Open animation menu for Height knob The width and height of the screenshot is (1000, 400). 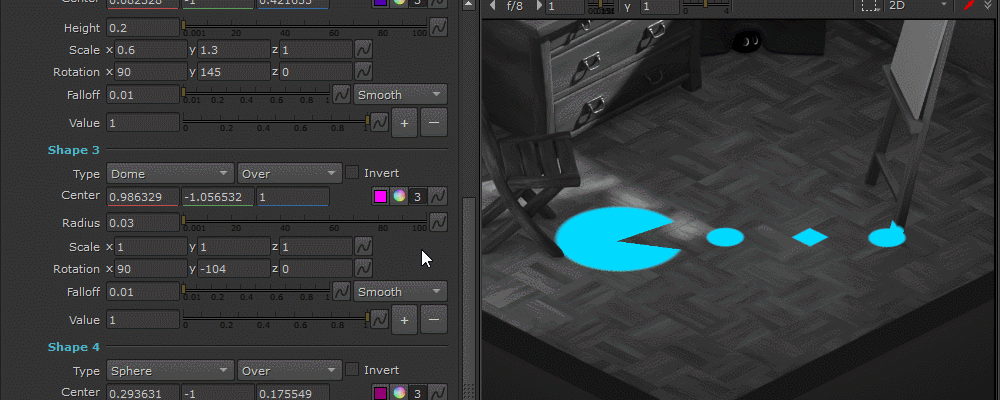[438, 27]
